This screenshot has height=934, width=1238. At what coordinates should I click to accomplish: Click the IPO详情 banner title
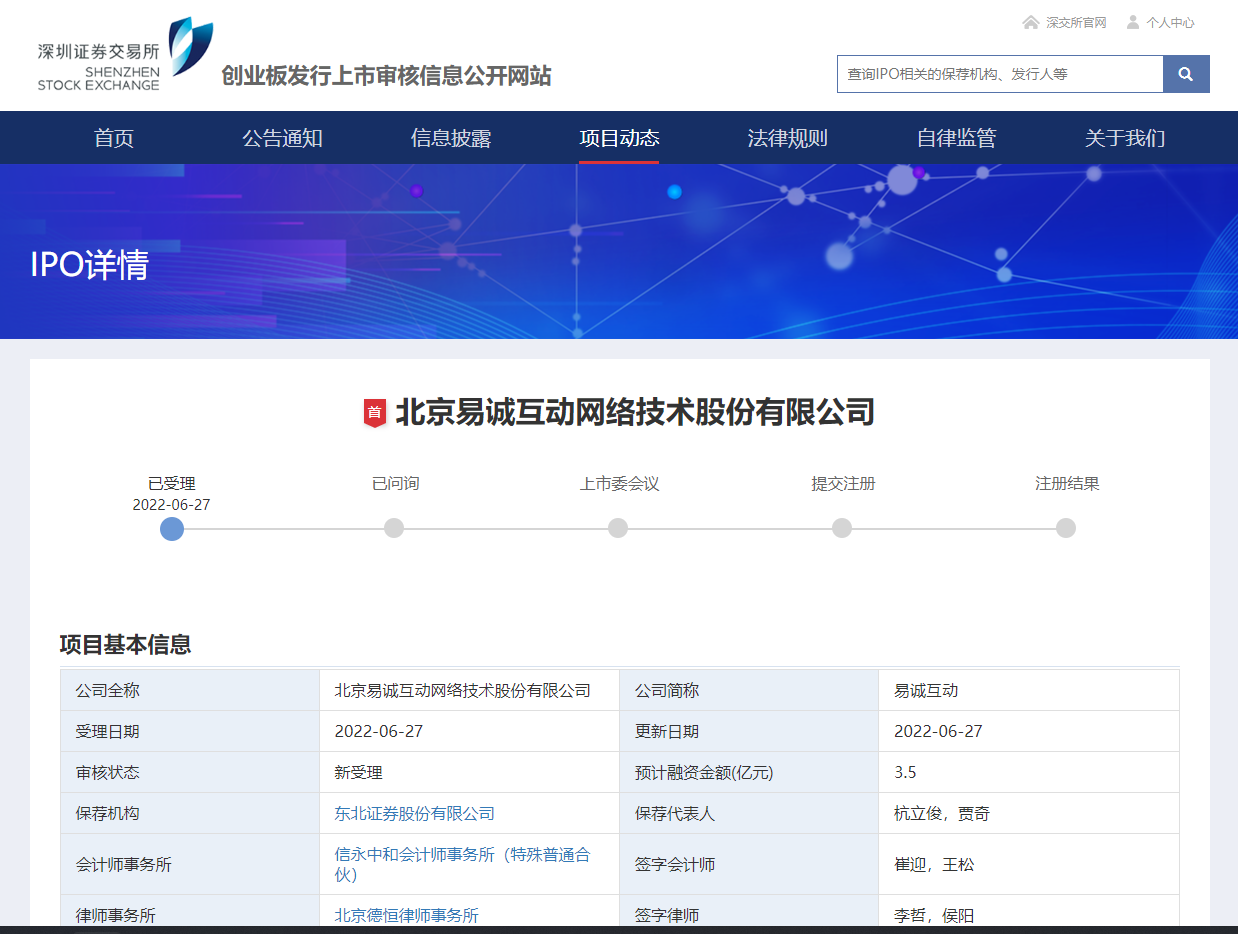(90, 265)
